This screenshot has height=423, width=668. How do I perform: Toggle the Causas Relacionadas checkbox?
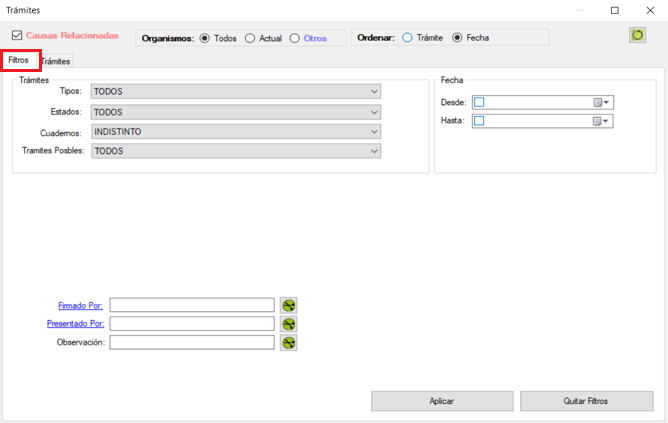[17, 36]
